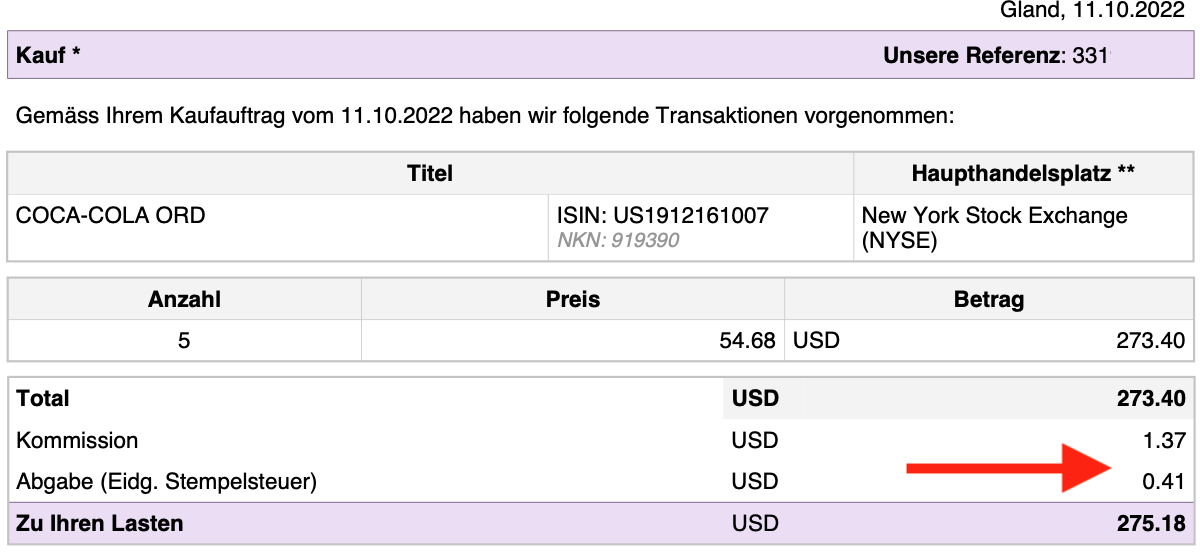Click the Zu Ihren Lasten total 275.18
Image resolution: width=1201 pixels, height=555 pixels.
1150,523
